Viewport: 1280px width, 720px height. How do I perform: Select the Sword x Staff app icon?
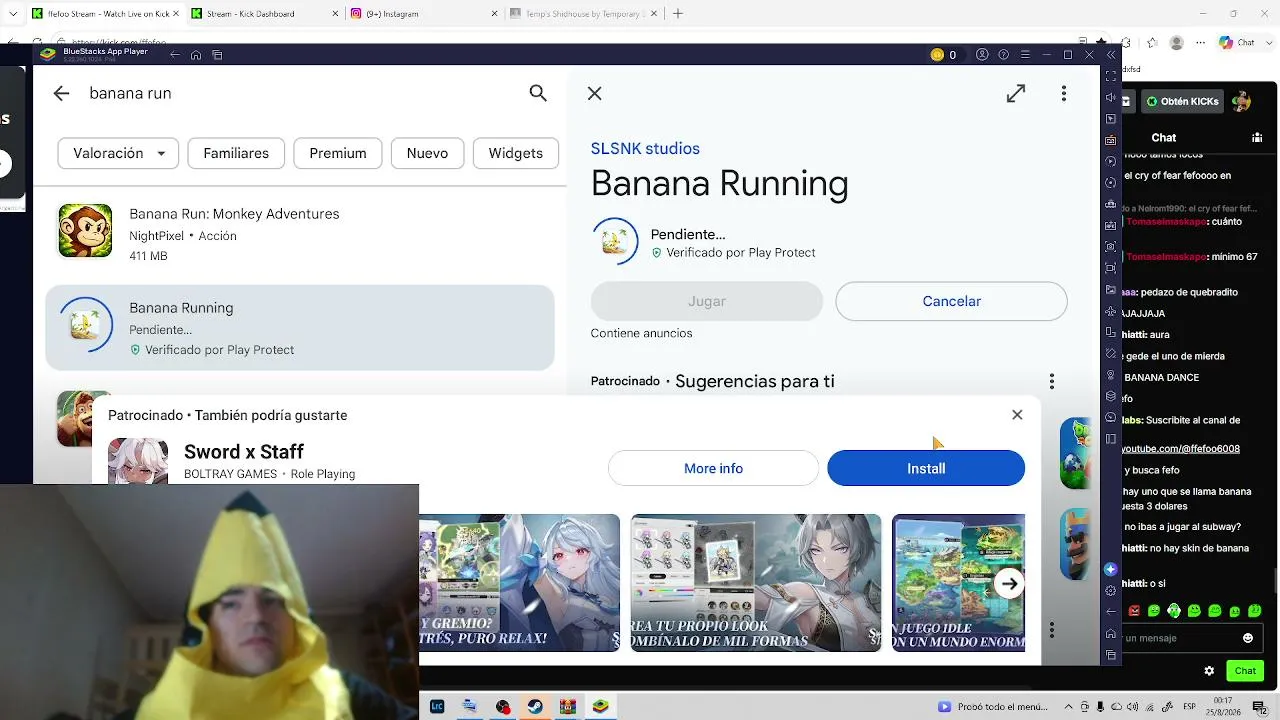(x=138, y=461)
